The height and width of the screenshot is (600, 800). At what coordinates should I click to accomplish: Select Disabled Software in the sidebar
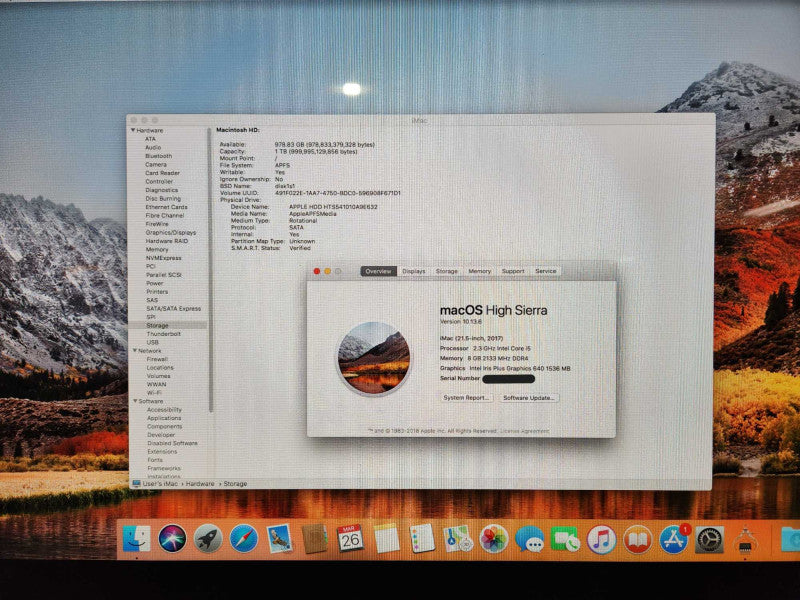[172, 443]
